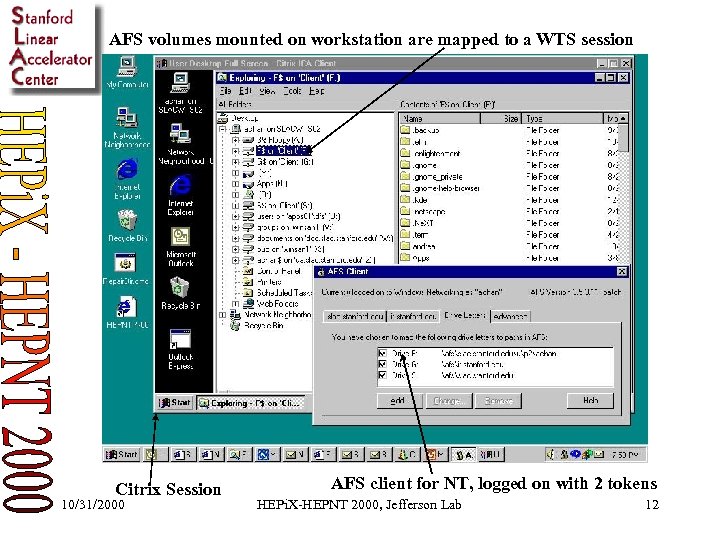Click the Recycle Bin icon in folder tree
This screenshot has width=720, height=540.
click(x=236, y=326)
